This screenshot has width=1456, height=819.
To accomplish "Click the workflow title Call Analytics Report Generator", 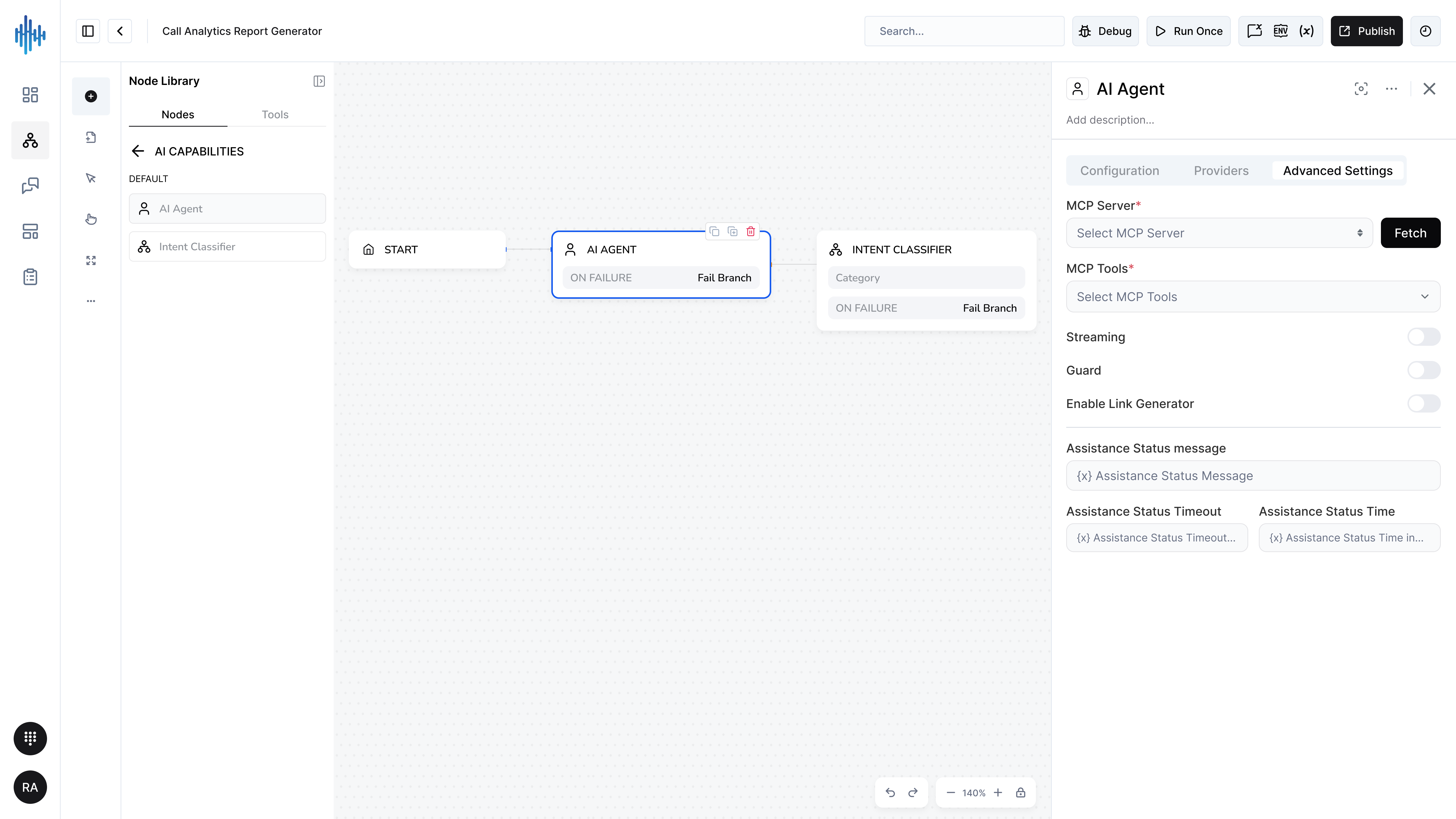I will pos(242,31).
